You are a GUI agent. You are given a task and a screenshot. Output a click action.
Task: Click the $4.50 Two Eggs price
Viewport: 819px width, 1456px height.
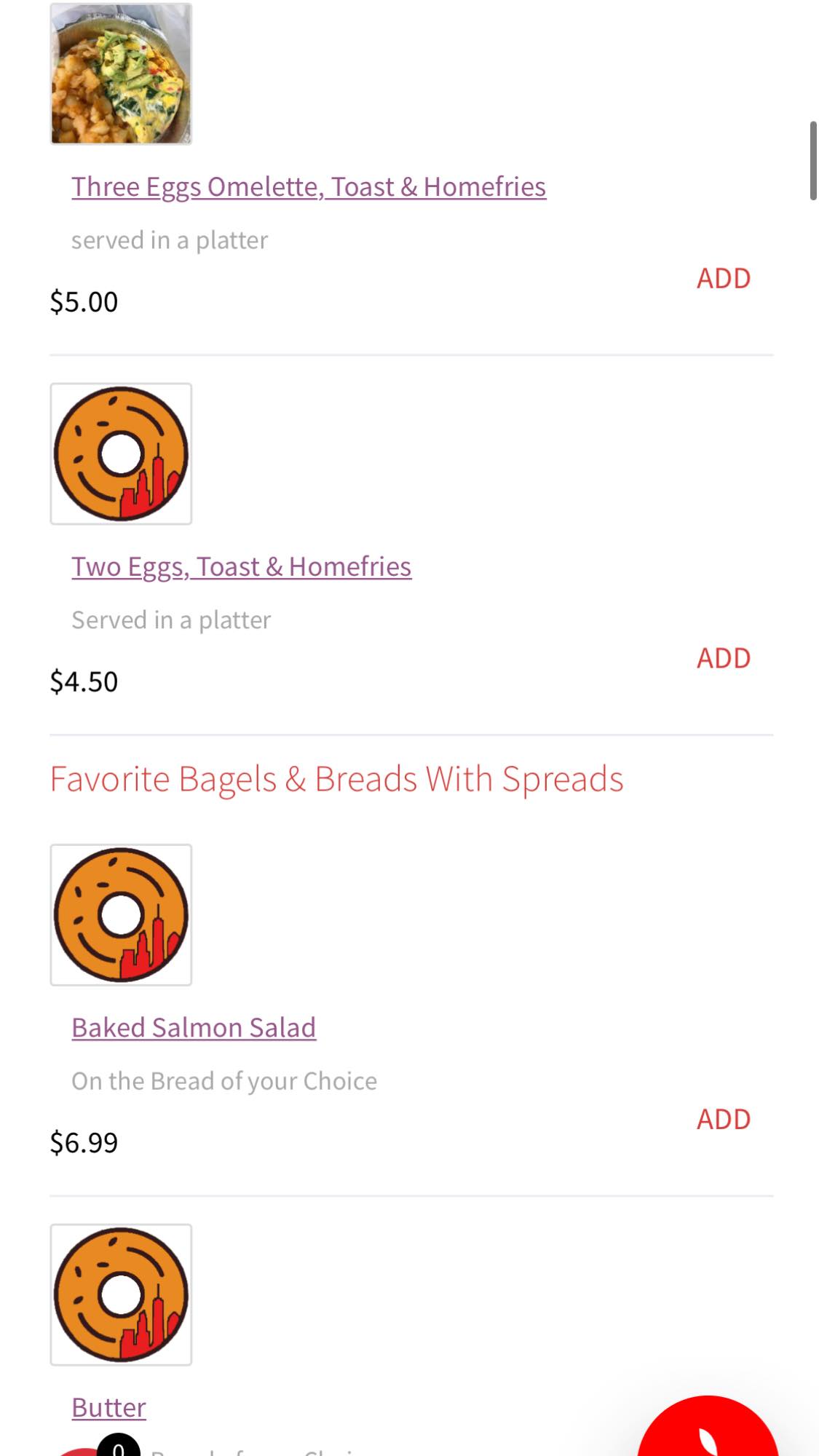(x=84, y=682)
